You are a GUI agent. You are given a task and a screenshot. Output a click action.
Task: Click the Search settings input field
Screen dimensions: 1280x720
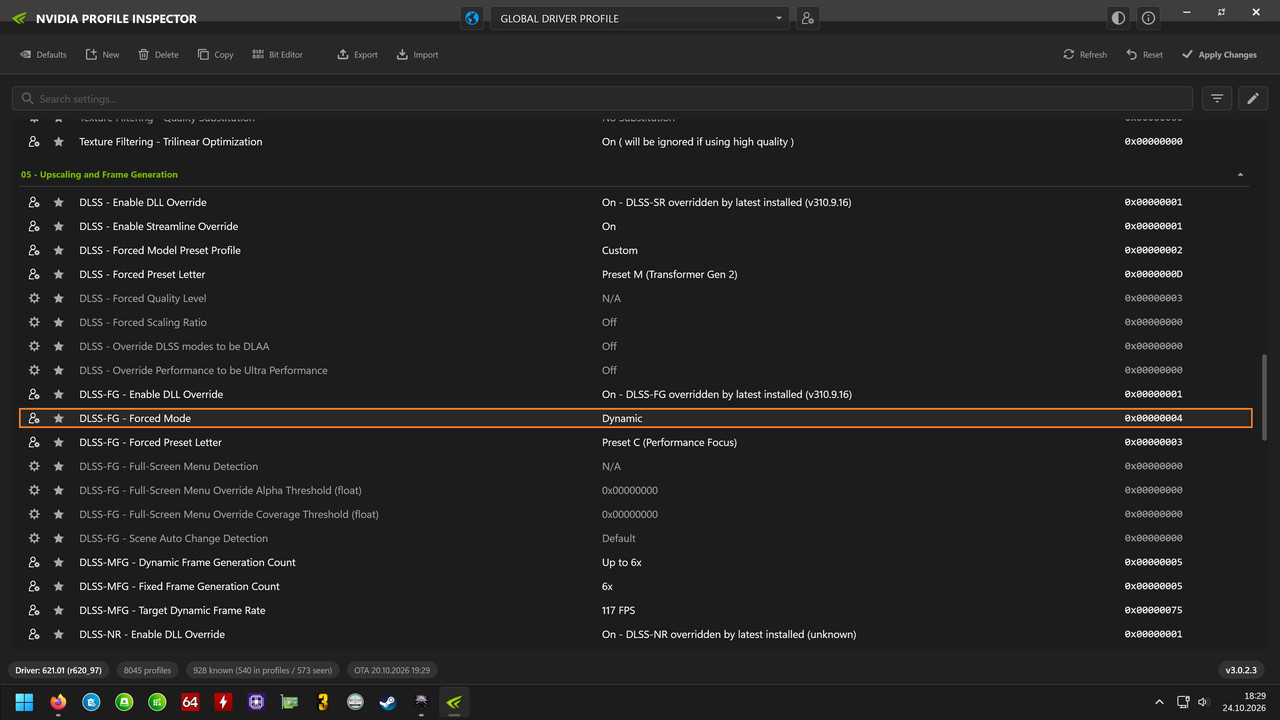(x=602, y=98)
